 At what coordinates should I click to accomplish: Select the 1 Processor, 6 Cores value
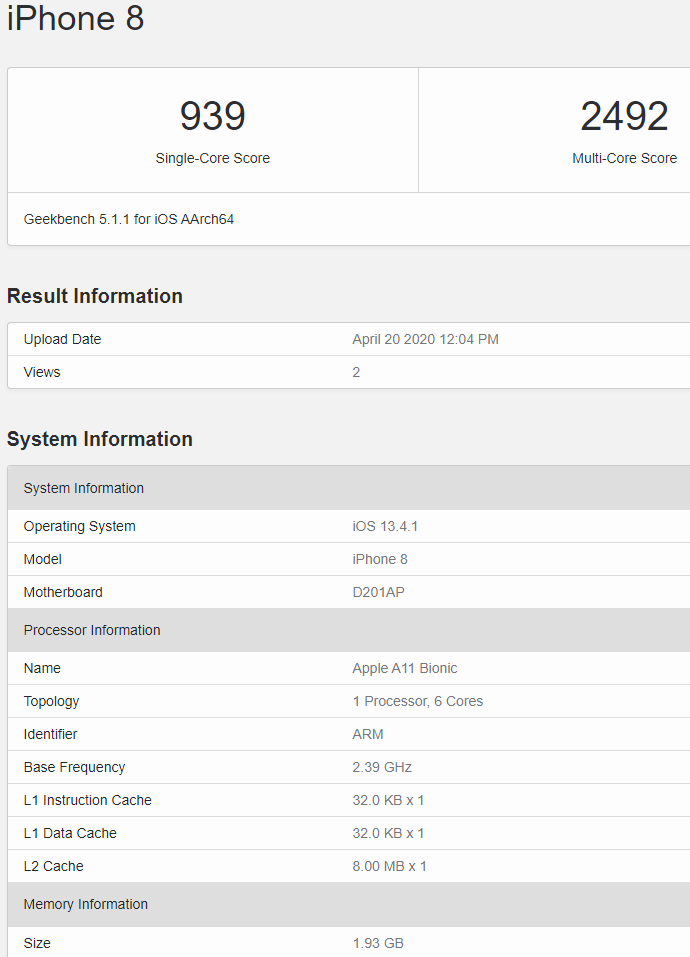click(x=417, y=701)
